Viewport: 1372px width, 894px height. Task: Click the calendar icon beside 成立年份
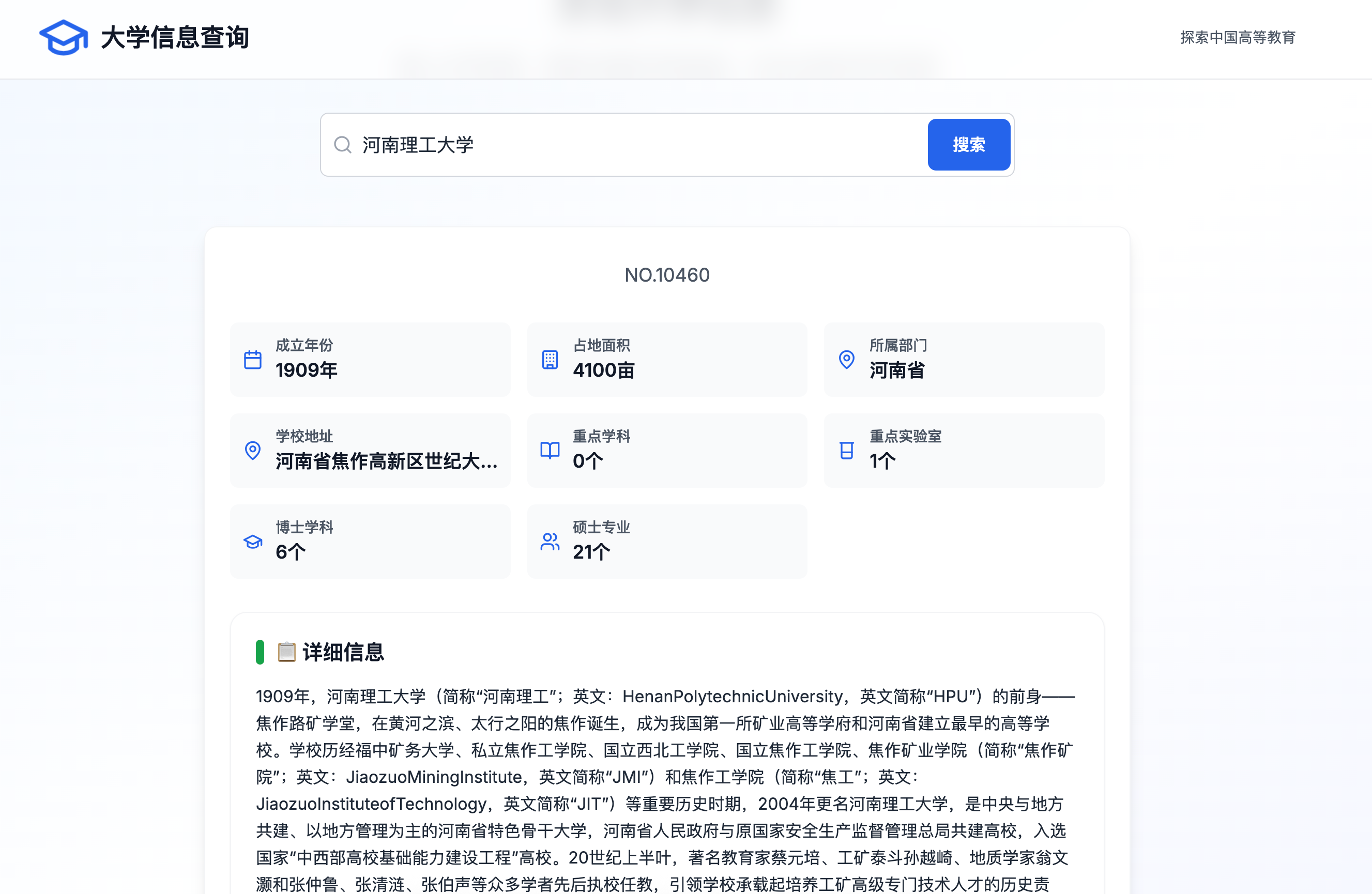[252, 360]
